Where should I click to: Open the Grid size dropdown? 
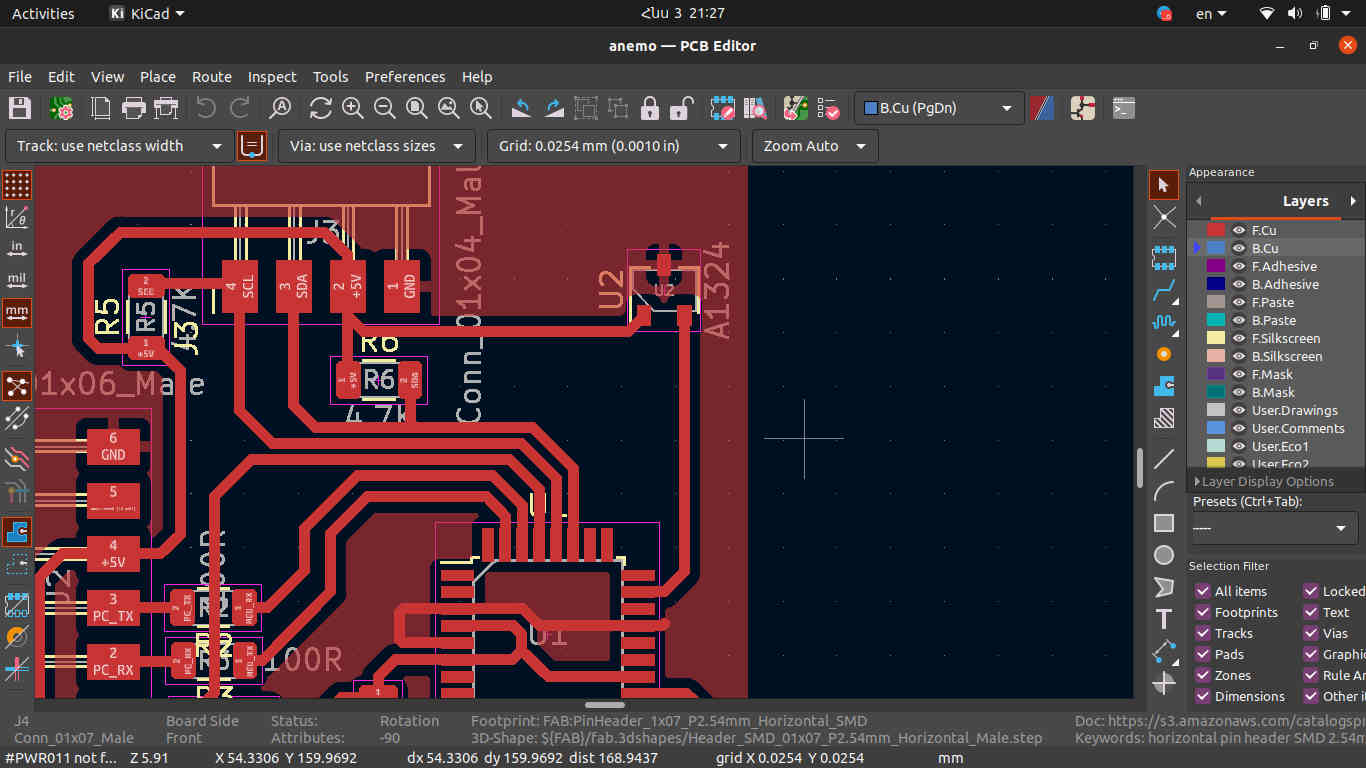point(613,146)
